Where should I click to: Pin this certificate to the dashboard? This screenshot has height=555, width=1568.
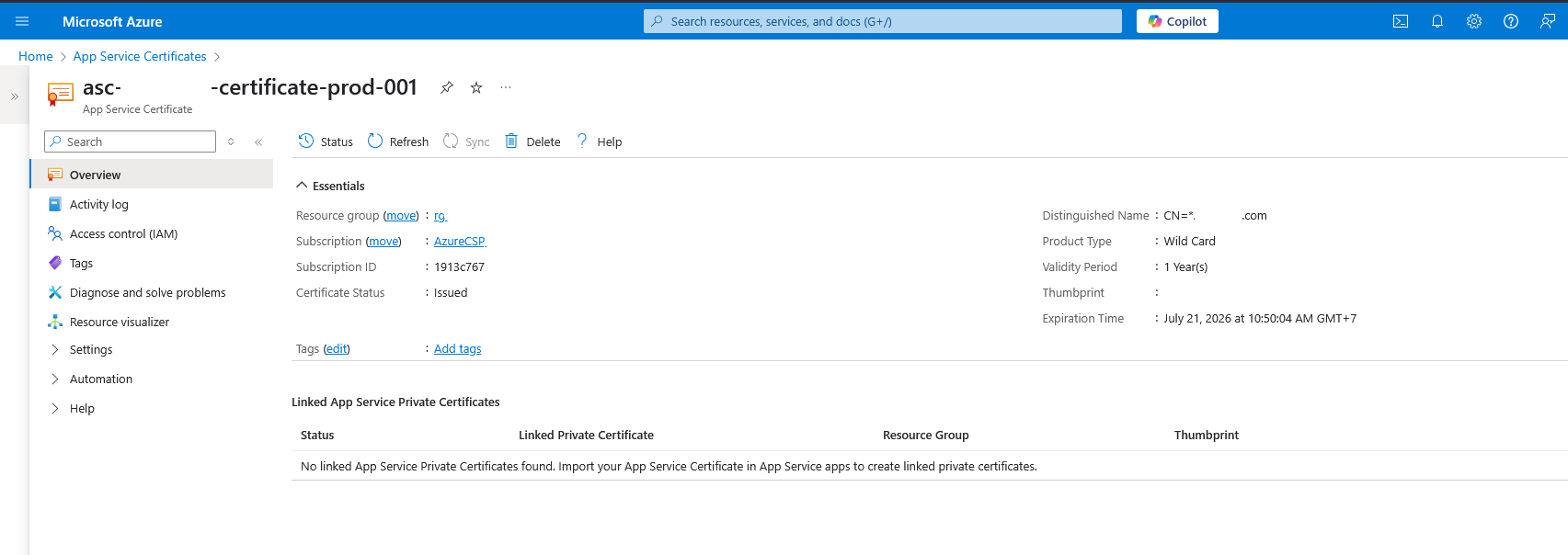click(447, 87)
